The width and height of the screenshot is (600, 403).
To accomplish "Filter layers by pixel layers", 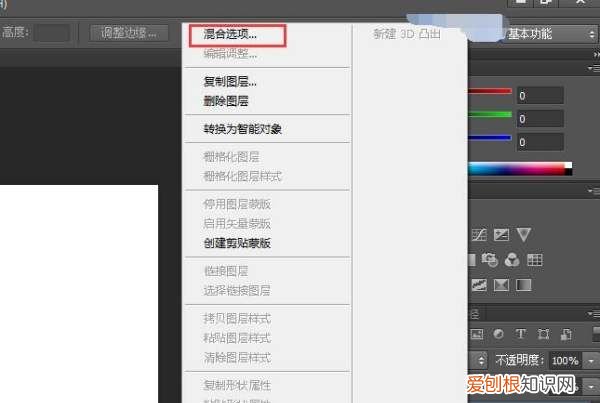I will [477, 334].
